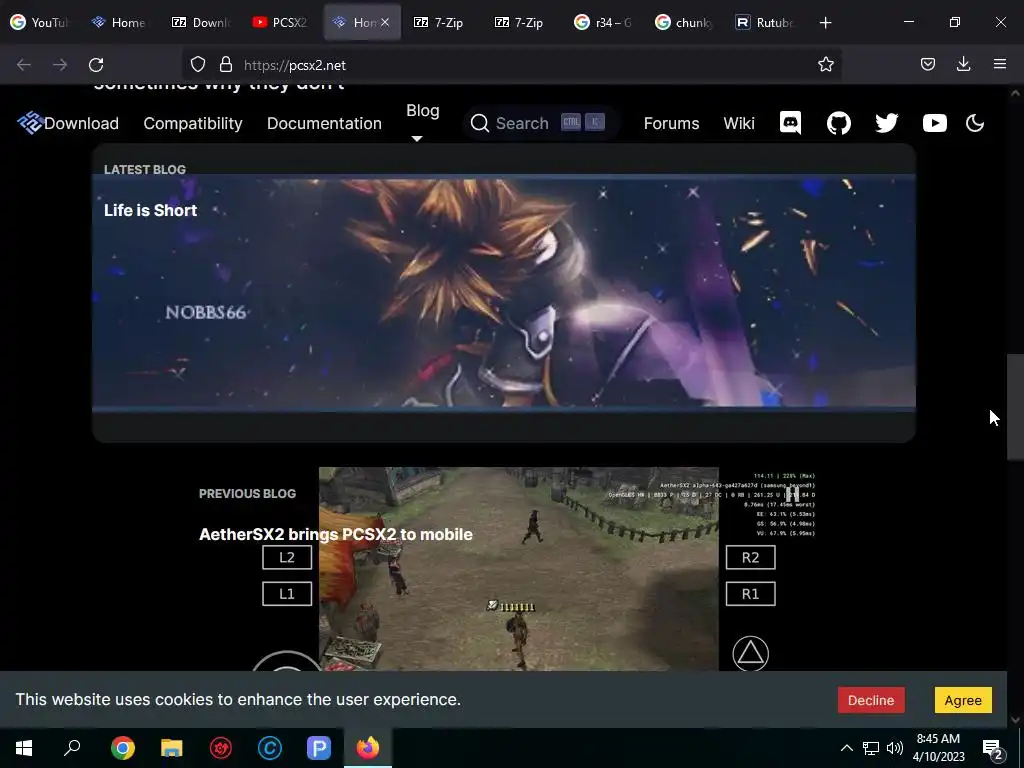Open File Explorer from taskbar
Screen dimensions: 1024x768
(172, 748)
